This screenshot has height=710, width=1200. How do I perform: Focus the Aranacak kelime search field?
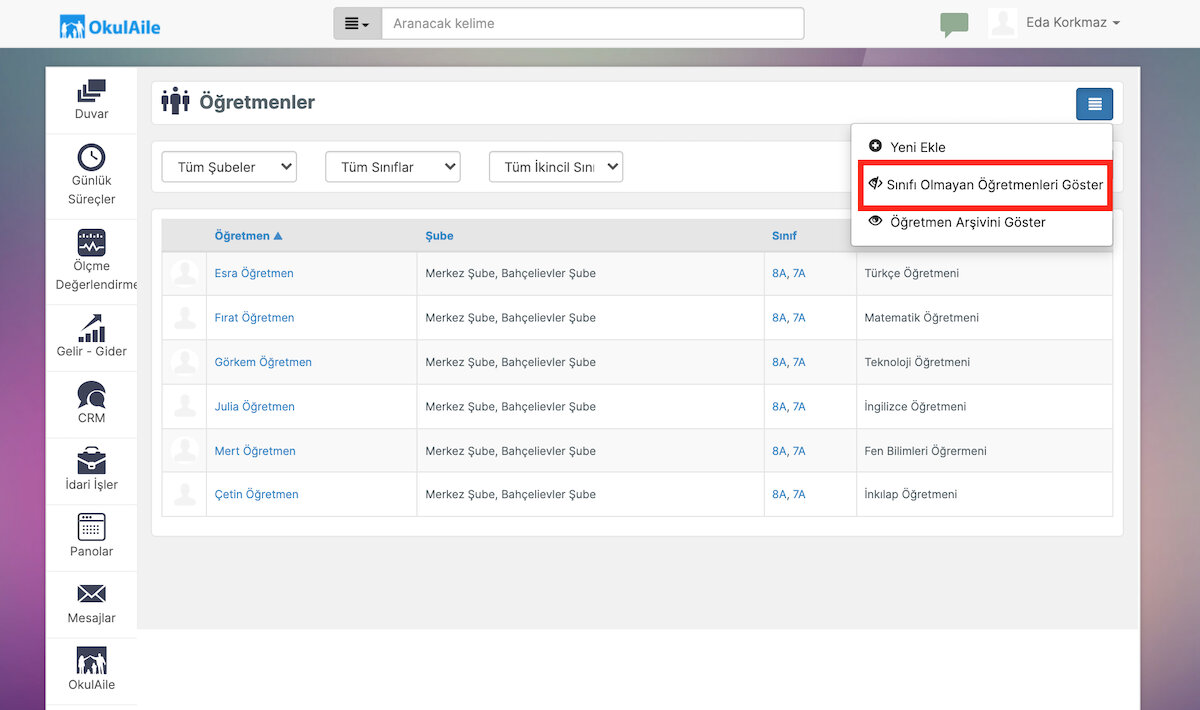click(x=592, y=24)
